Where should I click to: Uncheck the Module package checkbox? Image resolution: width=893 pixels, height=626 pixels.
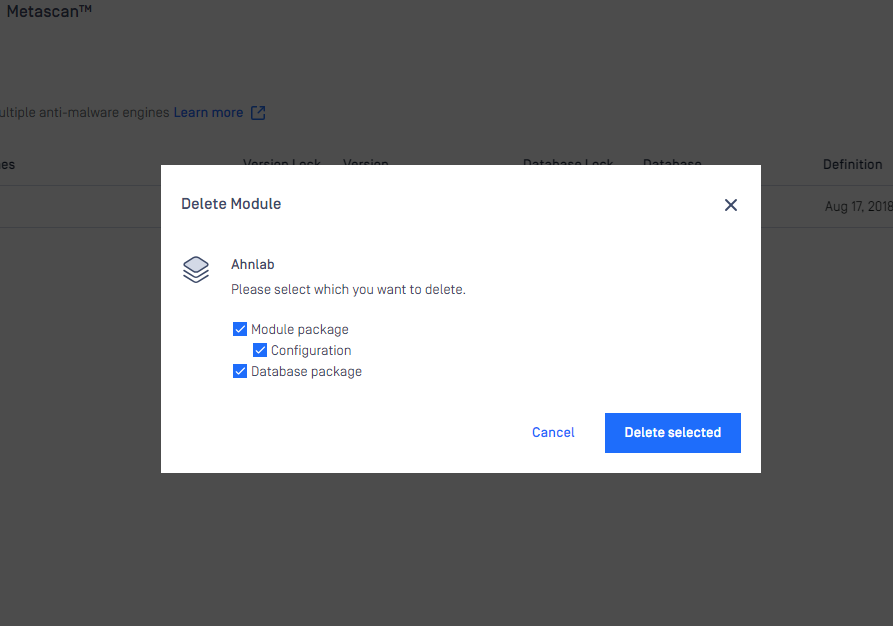240,329
